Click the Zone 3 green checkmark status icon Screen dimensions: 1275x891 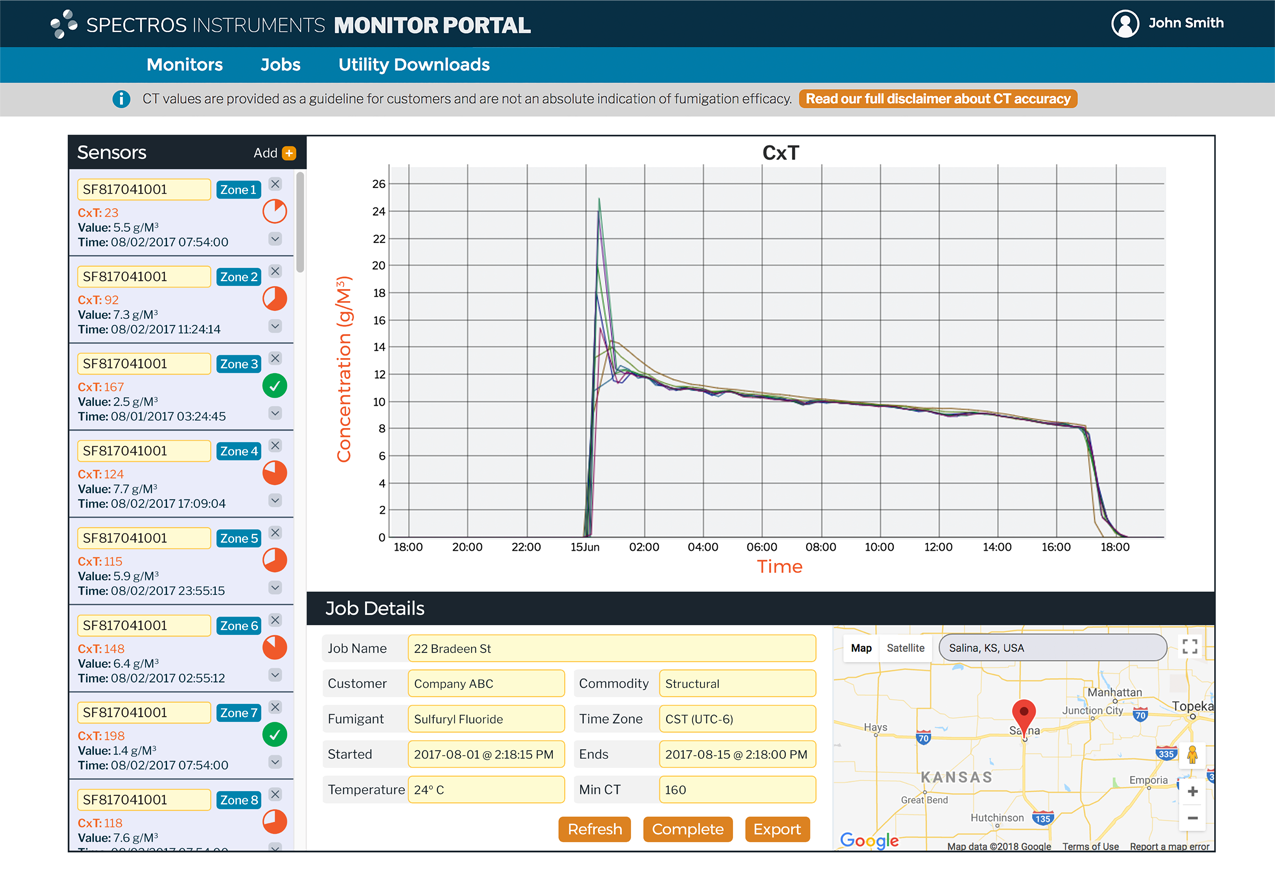click(x=275, y=385)
